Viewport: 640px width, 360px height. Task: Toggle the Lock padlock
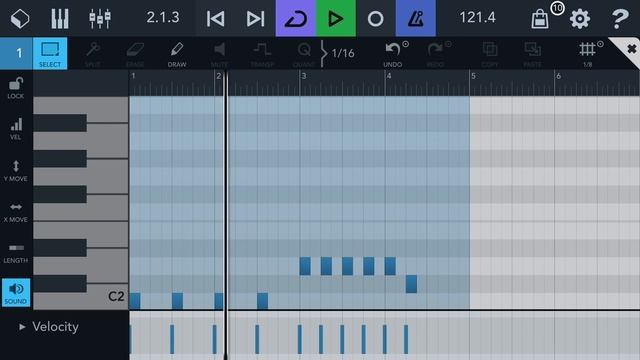16,88
